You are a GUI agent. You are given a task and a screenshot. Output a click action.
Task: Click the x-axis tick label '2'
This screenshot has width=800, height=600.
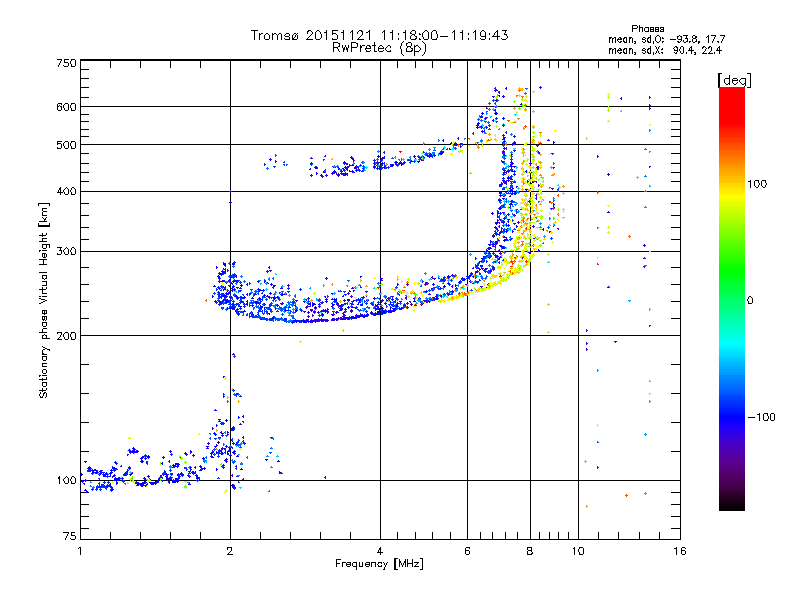click(x=230, y=551)
